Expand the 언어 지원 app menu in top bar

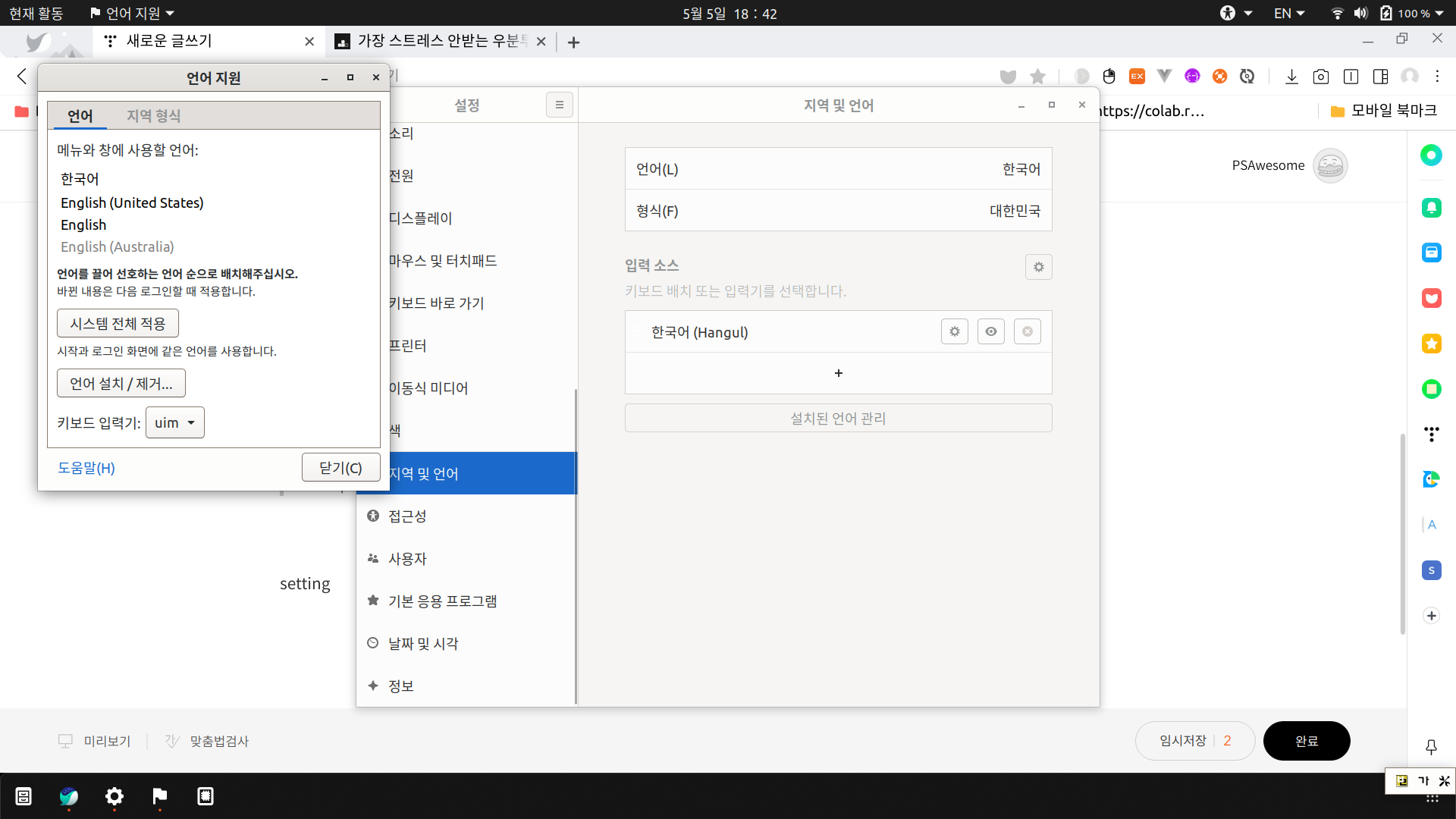(x=132, y=13)
